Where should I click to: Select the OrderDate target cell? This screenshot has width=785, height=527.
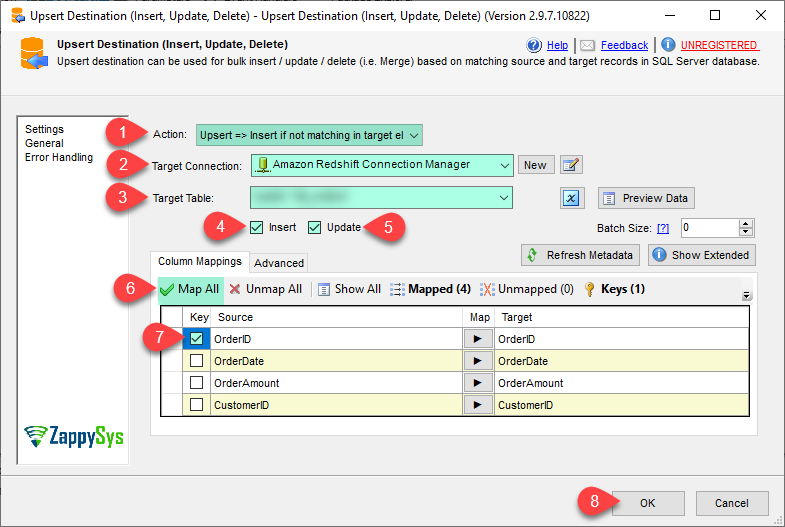(621, 361)
